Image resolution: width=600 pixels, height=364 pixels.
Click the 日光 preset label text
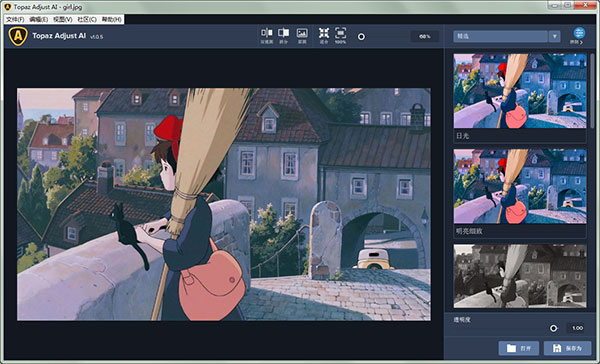[462, 136]
